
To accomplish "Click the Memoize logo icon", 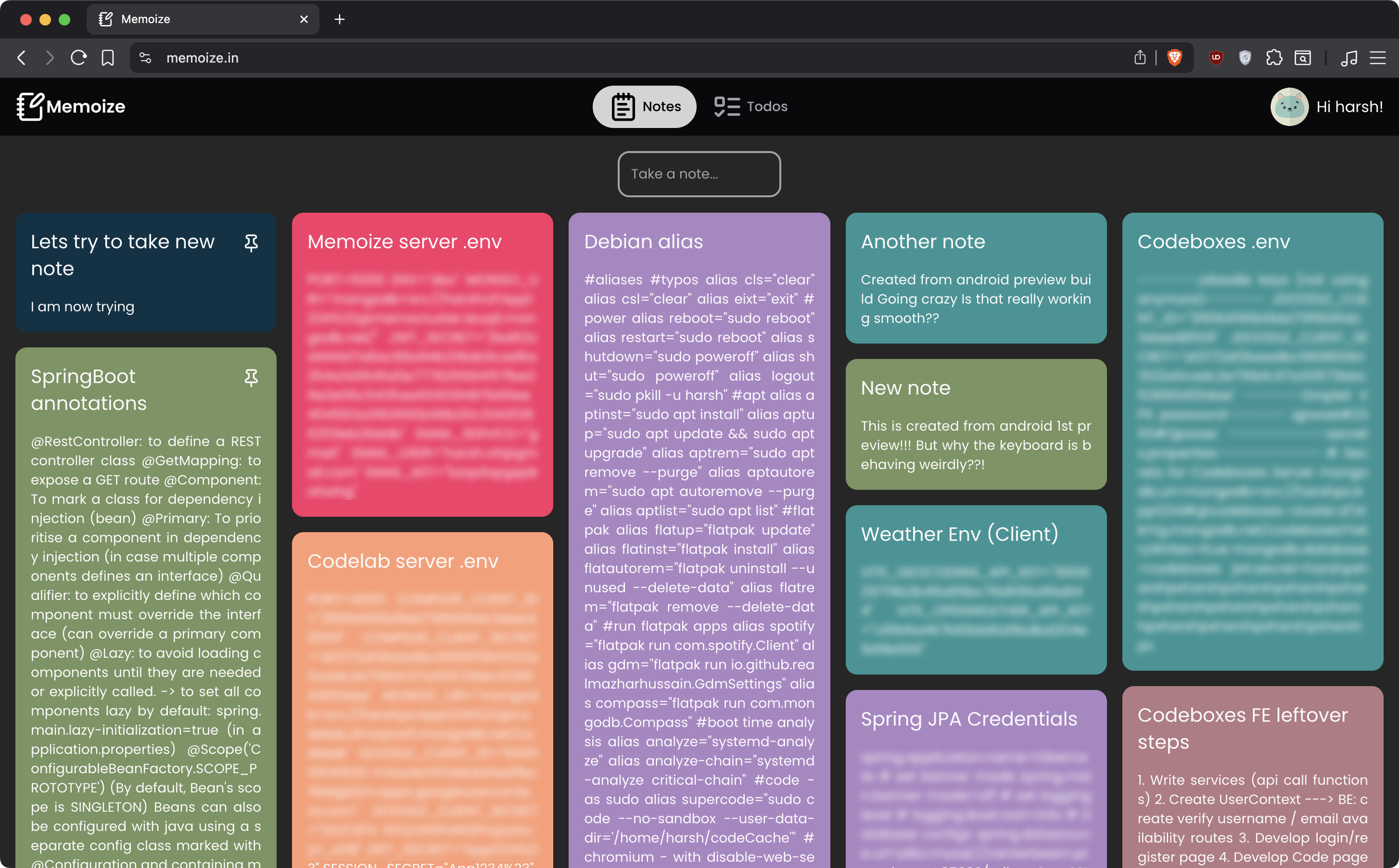I will pyautogui.click(x=30, y=107).
